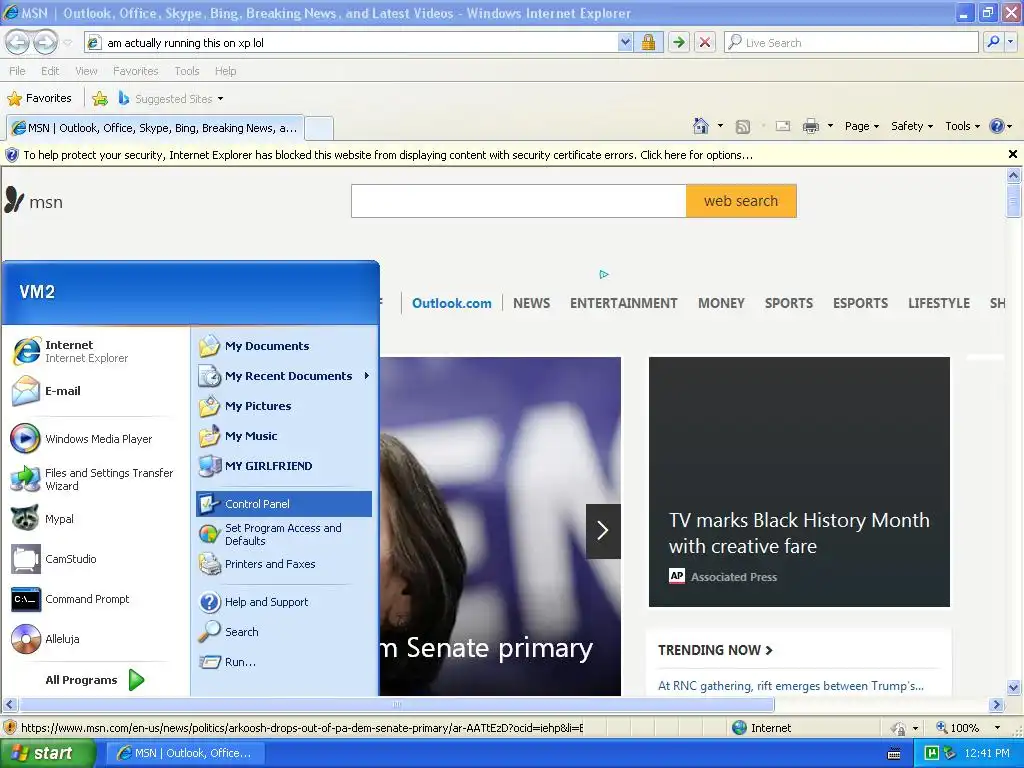Focus the Live Search input box
The height and width of the screenshot is (768, 1024).
tap(851, 42)
